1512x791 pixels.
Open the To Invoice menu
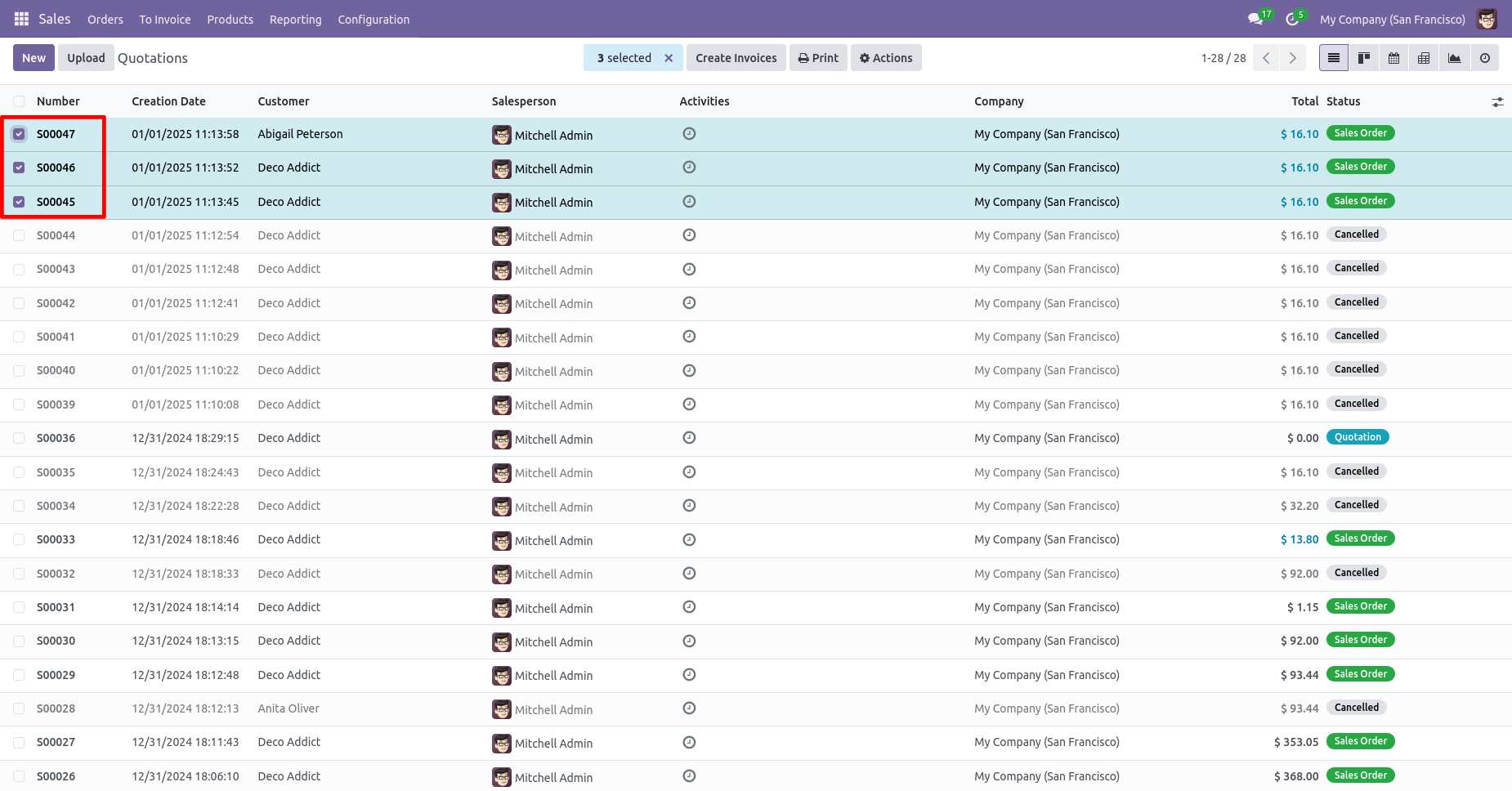(165, 20)
